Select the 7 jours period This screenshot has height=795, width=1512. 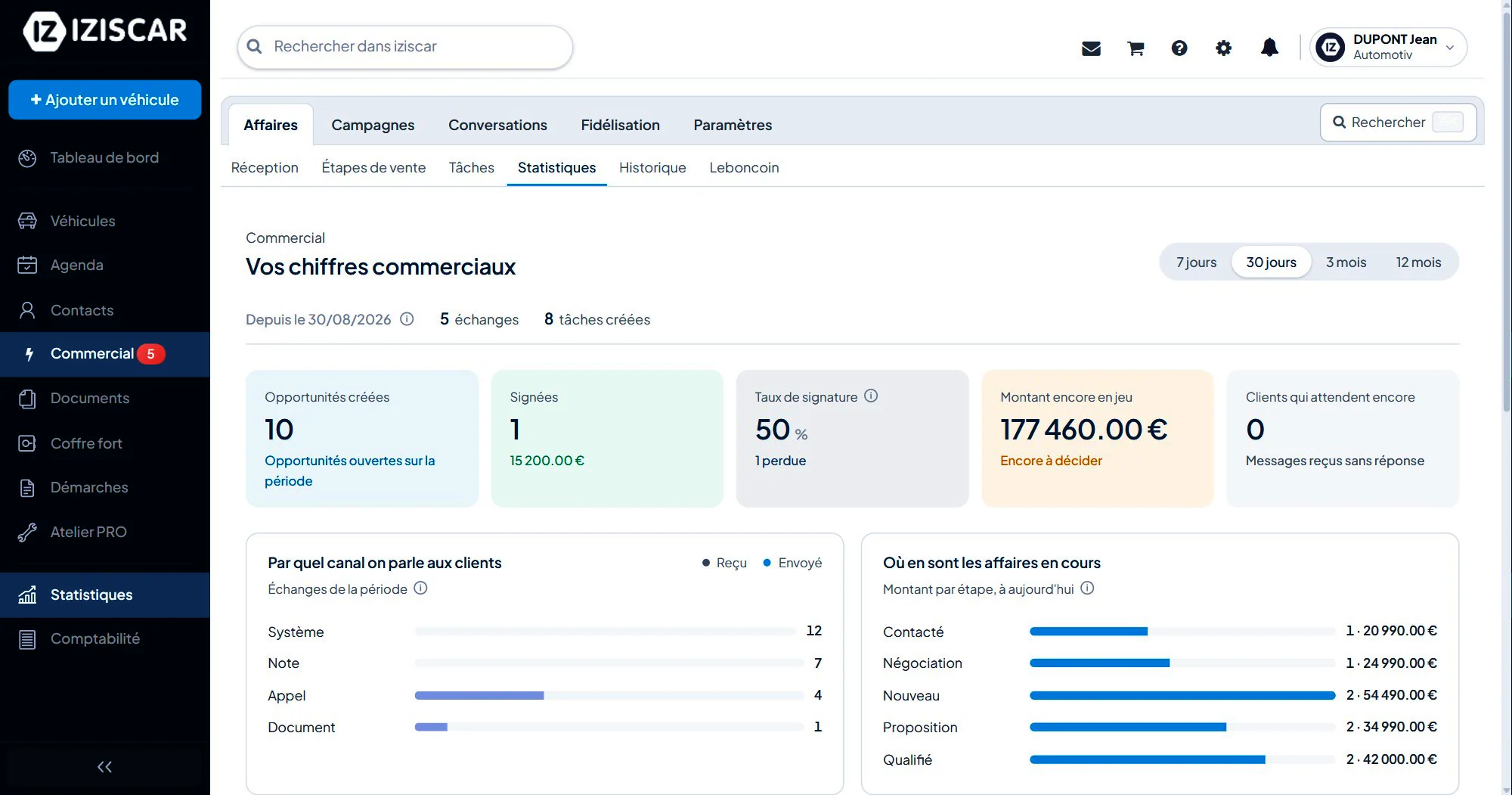[x=1196, y=262]
